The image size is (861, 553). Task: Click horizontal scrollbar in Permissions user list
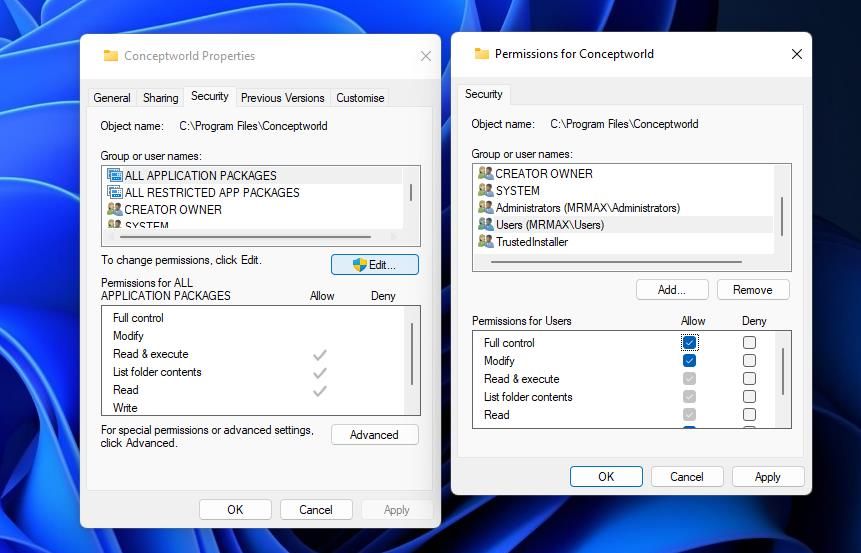(x=616, y=262)
